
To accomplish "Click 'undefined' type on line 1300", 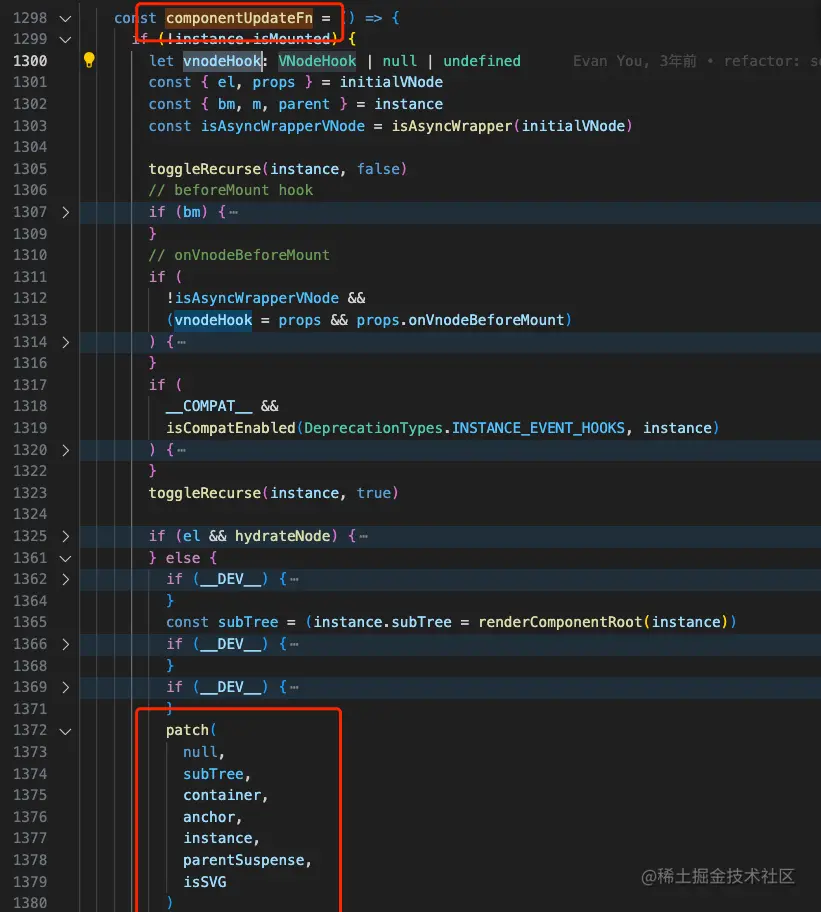I will (x=482, y=60).
